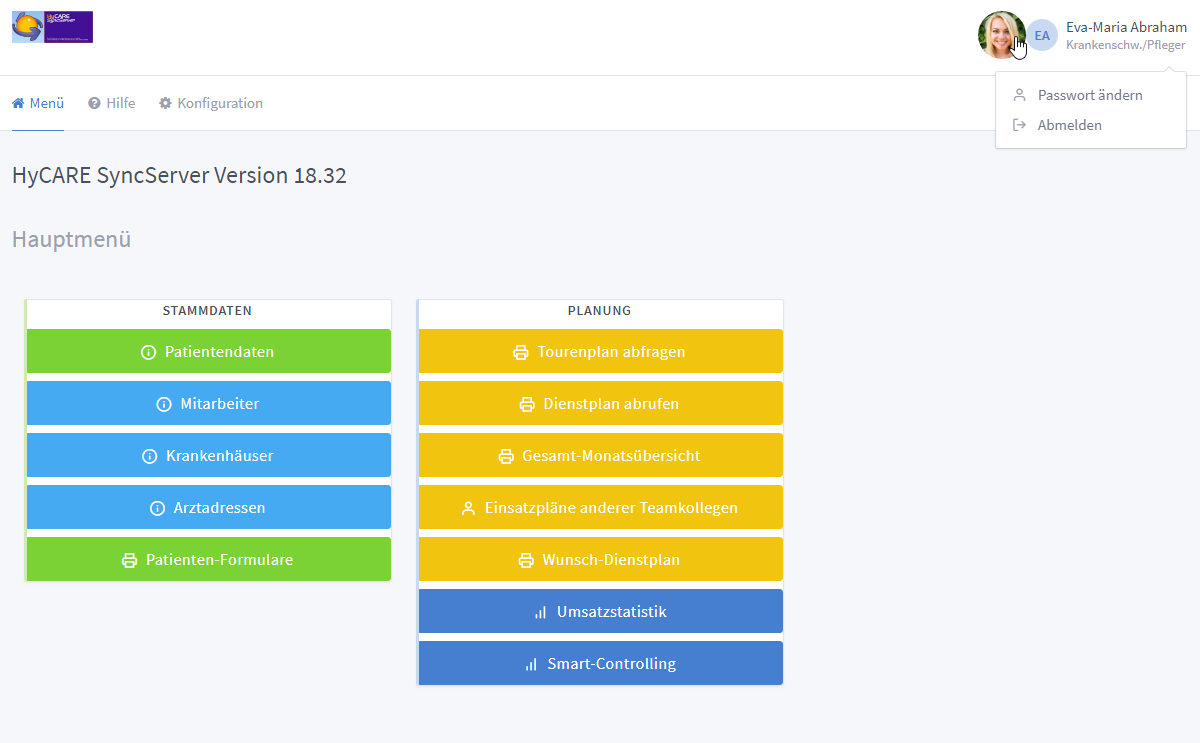Image resolution: width=1200 pixels, height=743 pixels.
Task: Switch to the Menü tab
Action: [x=38, y=103]
